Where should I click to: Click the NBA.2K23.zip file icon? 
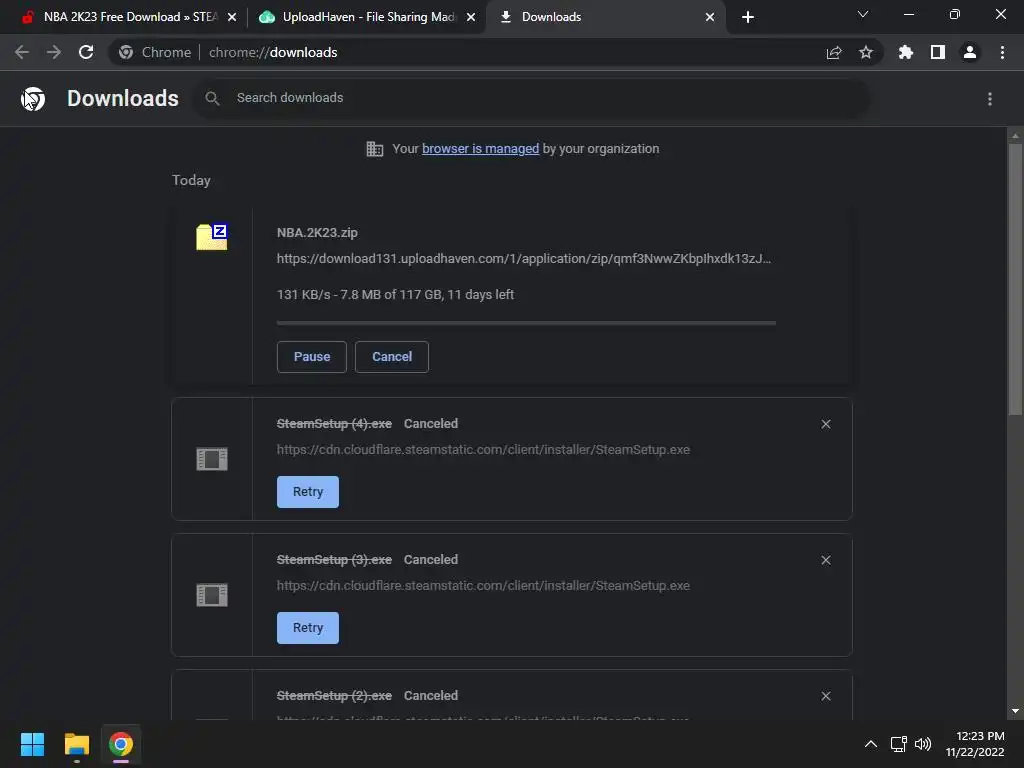212,236
